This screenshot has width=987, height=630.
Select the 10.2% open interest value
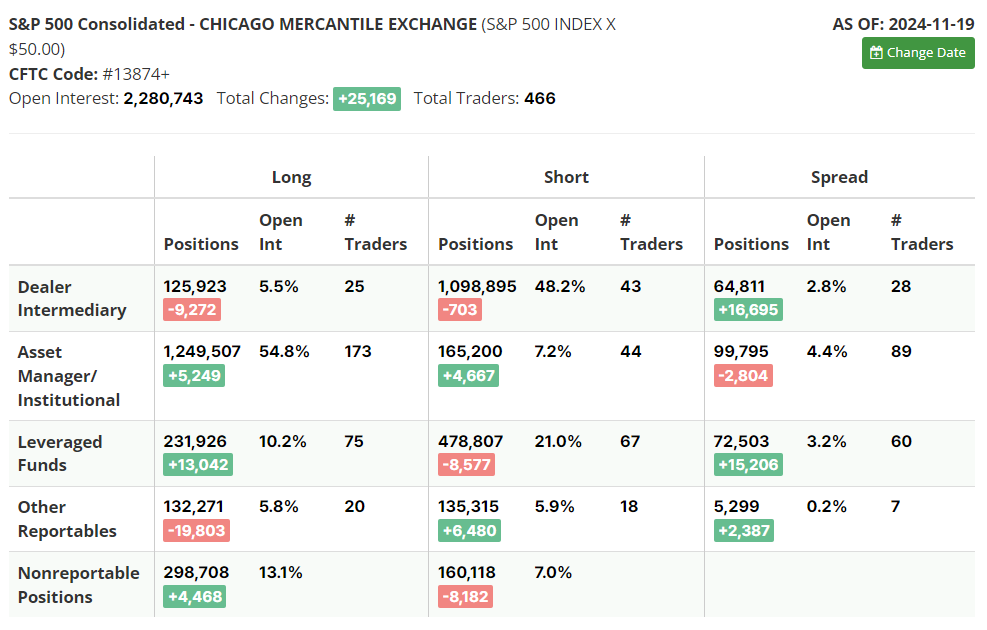point(283,442)
